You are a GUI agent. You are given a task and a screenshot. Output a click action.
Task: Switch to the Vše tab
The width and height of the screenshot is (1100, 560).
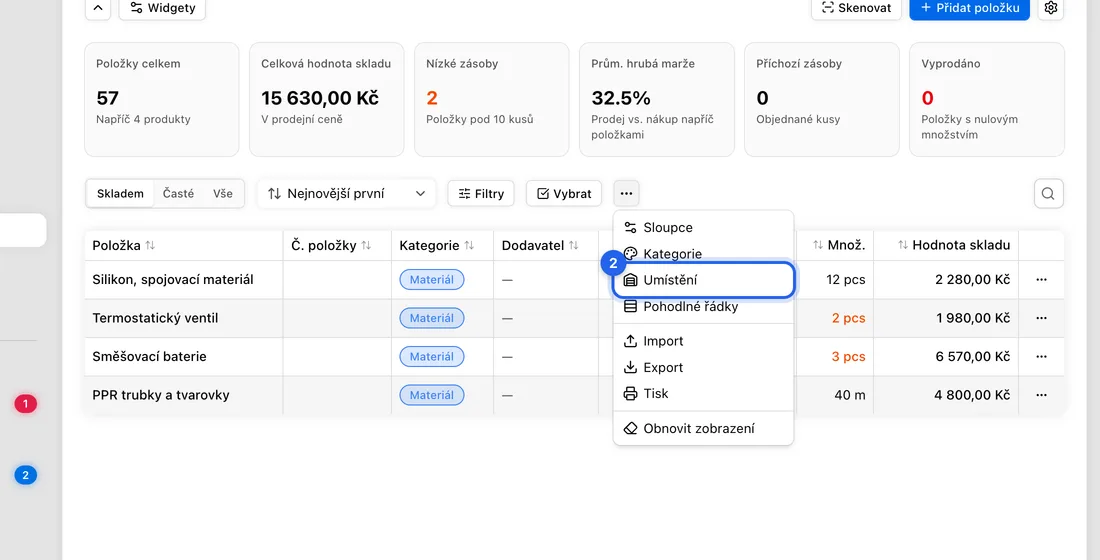[x=223, y=194]
